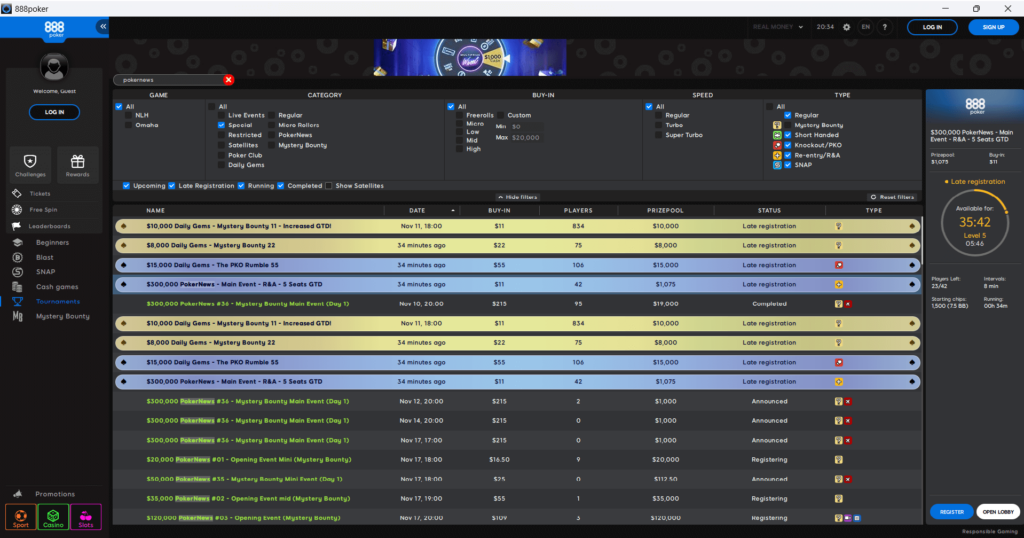Collapse filters with Hide filters
This screenshot has height=538, width=1024.
click(x=517, y=197)
